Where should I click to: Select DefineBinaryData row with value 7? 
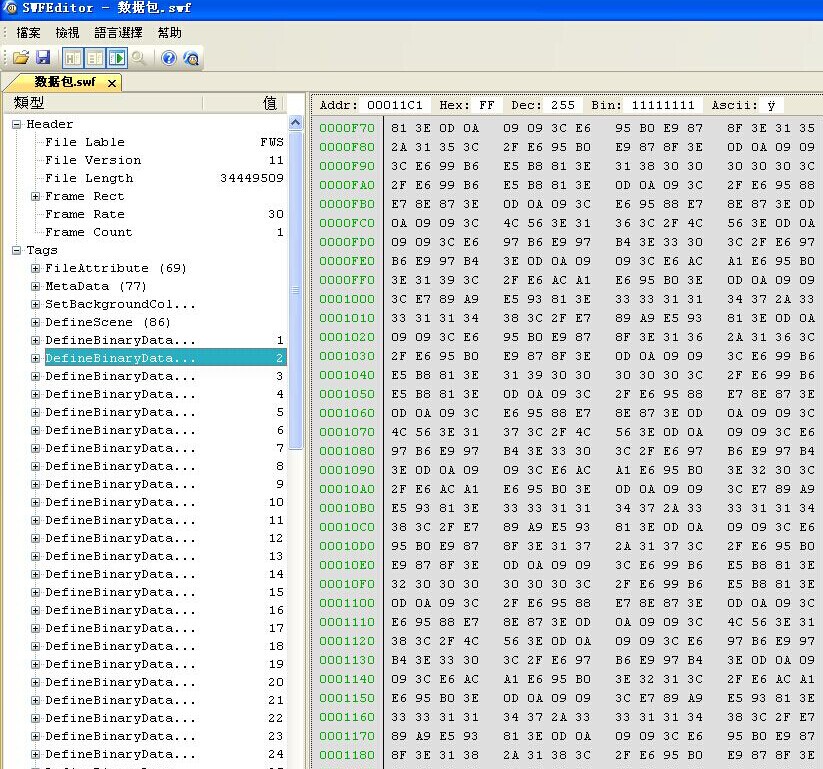tap(164, 448)
